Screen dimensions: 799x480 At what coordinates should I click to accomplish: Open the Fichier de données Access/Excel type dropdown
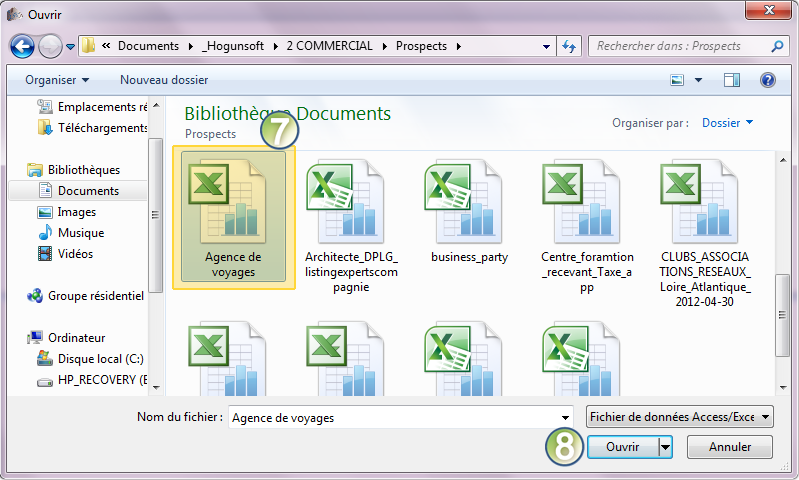pos(679,417)
